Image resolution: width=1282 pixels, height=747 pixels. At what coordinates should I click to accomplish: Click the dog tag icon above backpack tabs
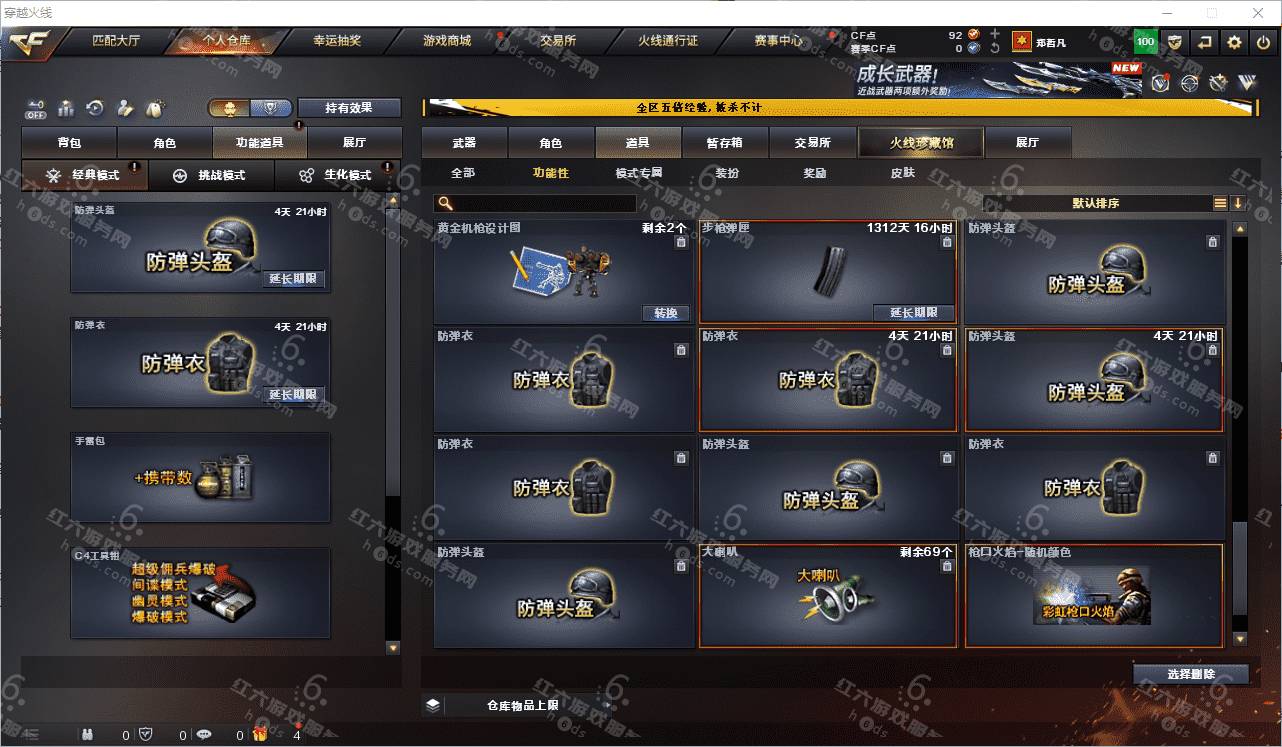click(155, 107)
